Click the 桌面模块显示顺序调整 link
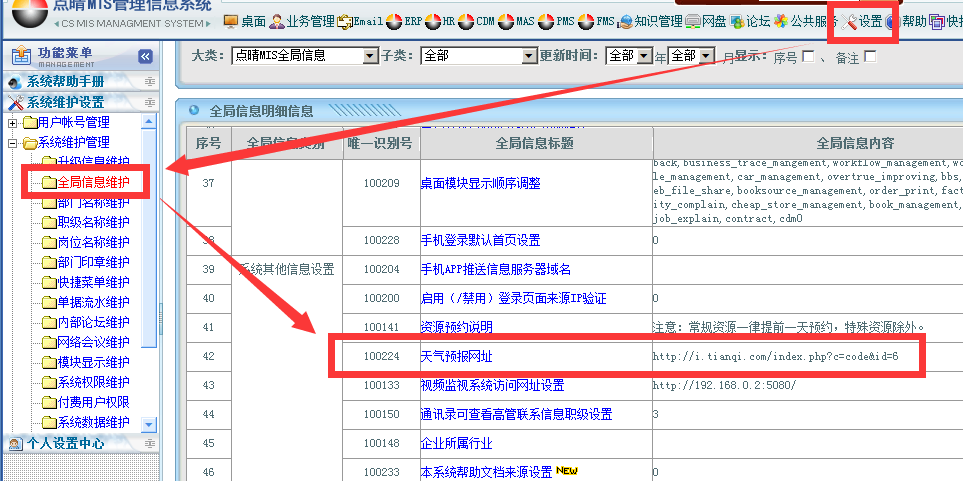Viewport: 963px width, 481px height. click(x=480, y=183)
